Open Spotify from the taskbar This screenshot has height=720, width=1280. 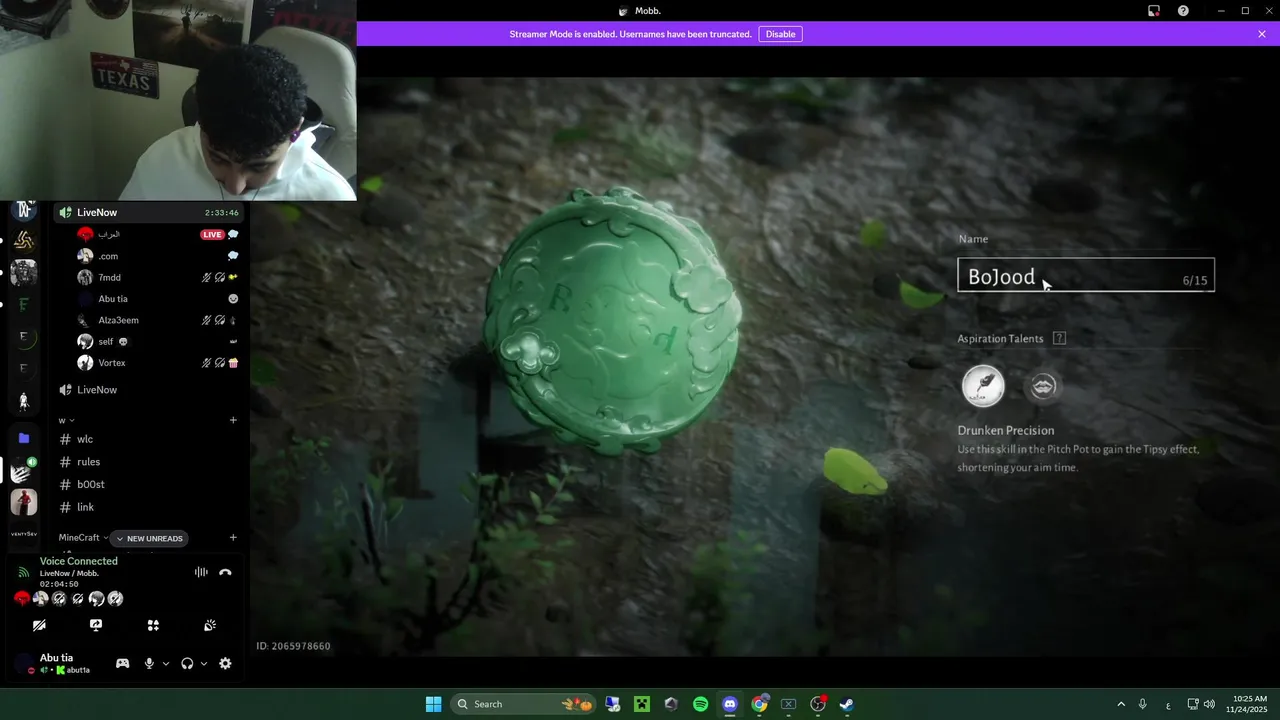[x=700, y=704]
